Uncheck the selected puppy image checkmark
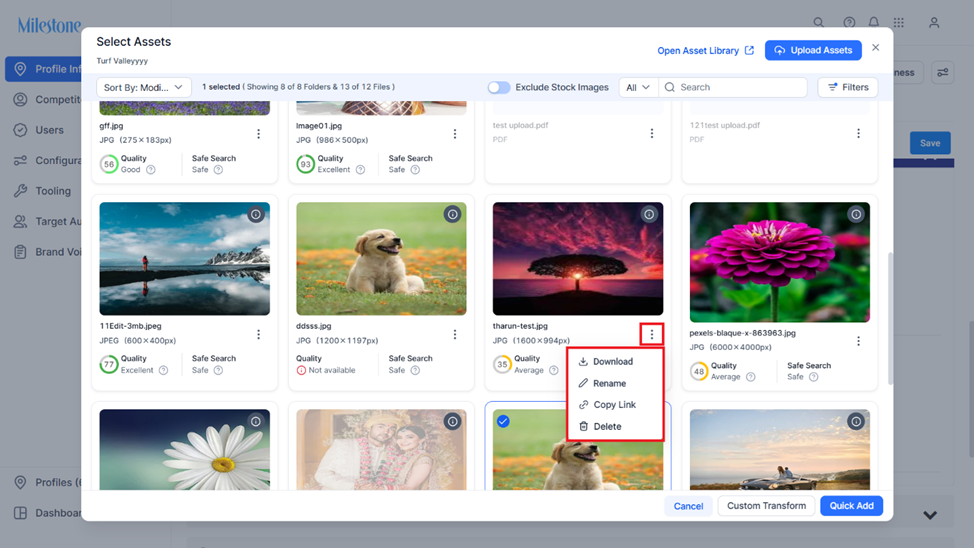The image size is (974, 548). (503, 421)
